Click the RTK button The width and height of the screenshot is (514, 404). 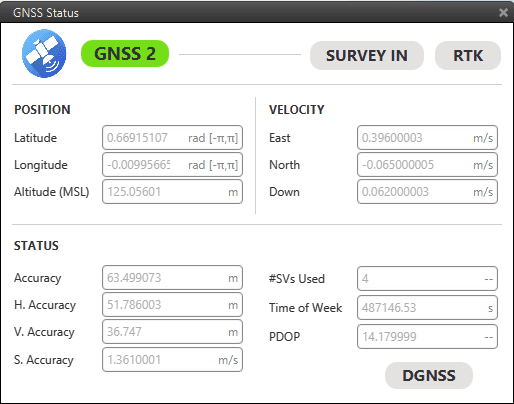(x=468, y=55)
